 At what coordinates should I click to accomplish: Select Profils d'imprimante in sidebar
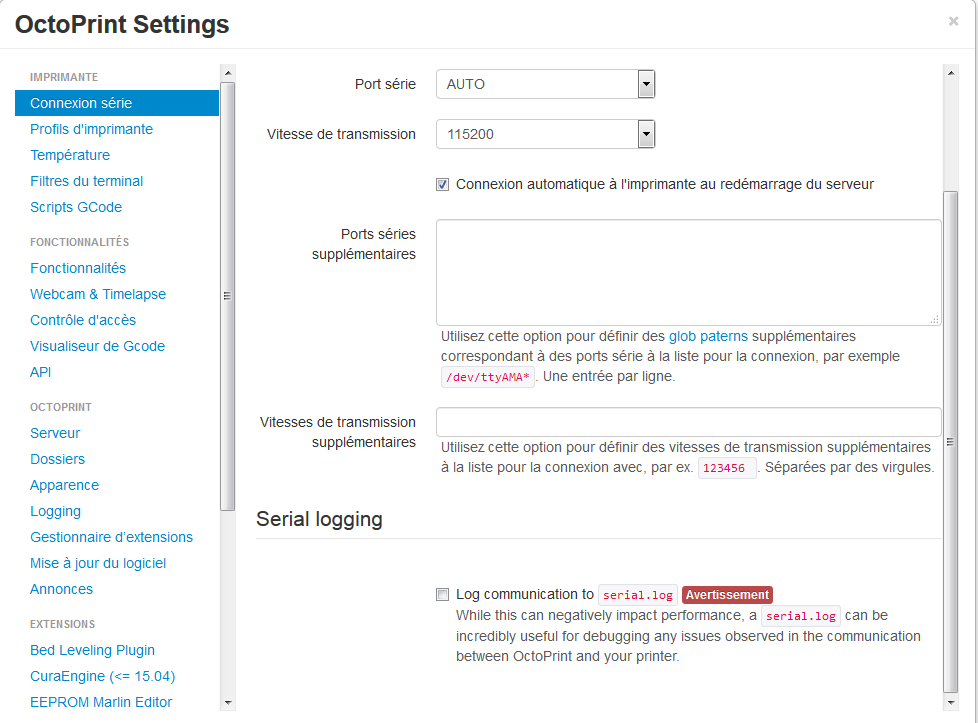91,129
